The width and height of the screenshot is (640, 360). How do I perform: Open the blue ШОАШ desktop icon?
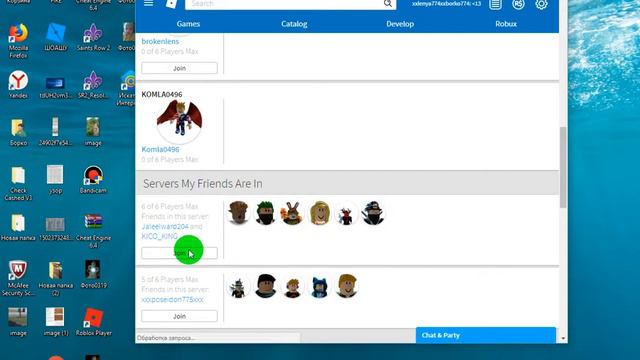tap(56, 38)
